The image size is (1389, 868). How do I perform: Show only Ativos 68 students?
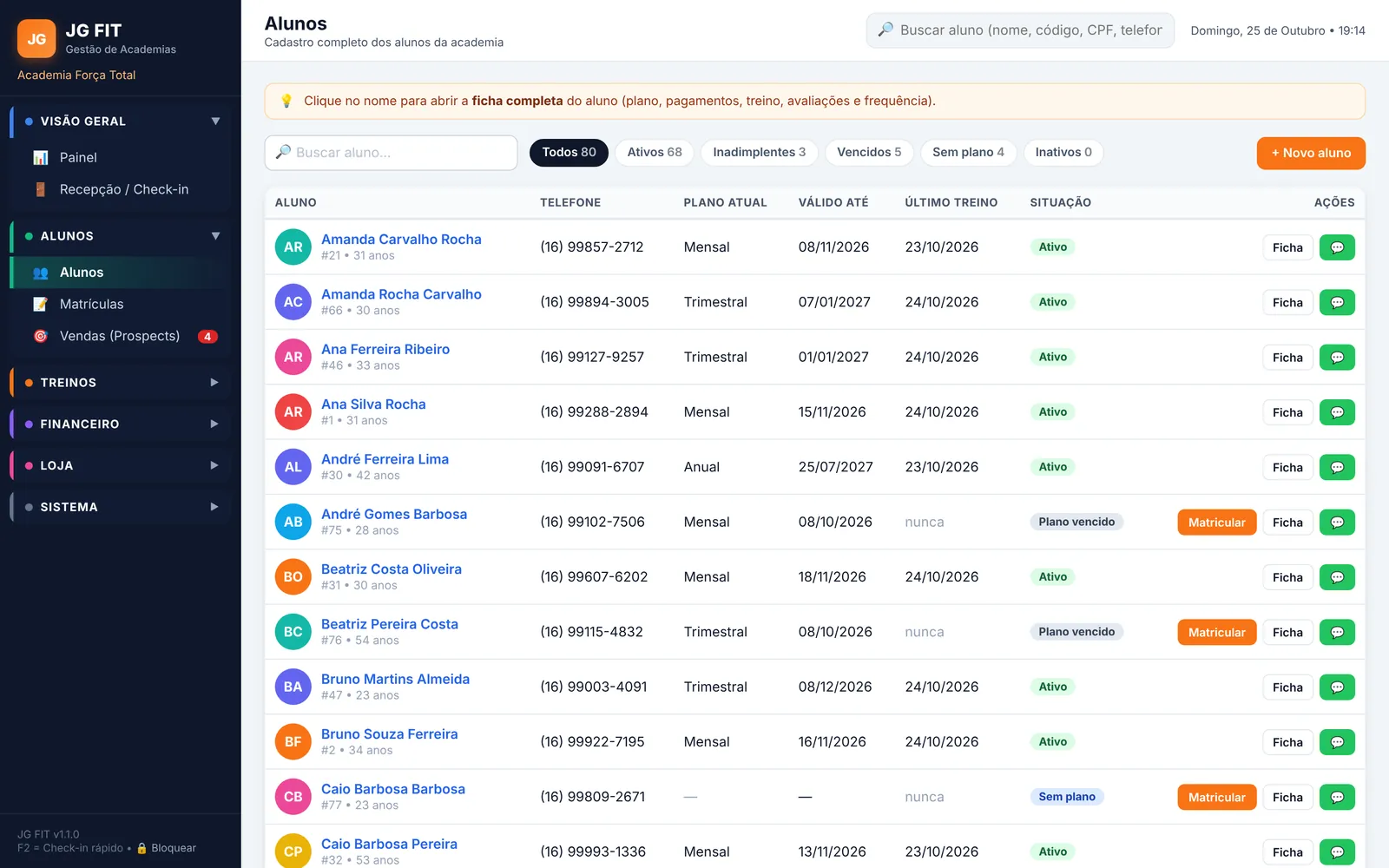(x=655, y=152)
